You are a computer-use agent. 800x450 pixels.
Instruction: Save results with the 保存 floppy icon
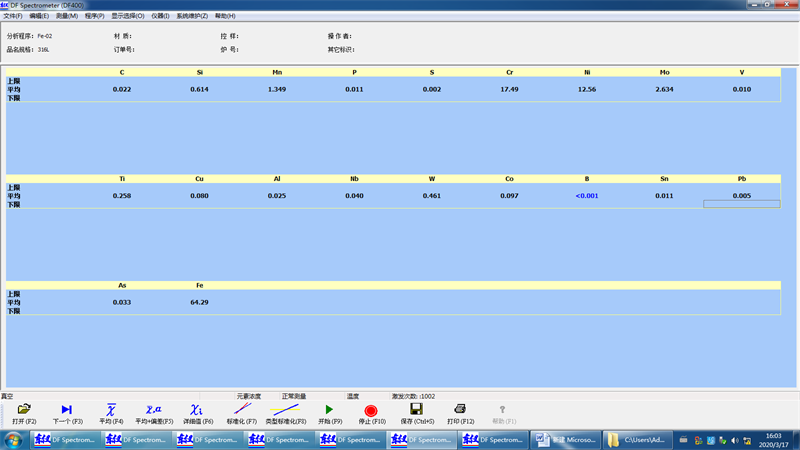pos(417,410)
